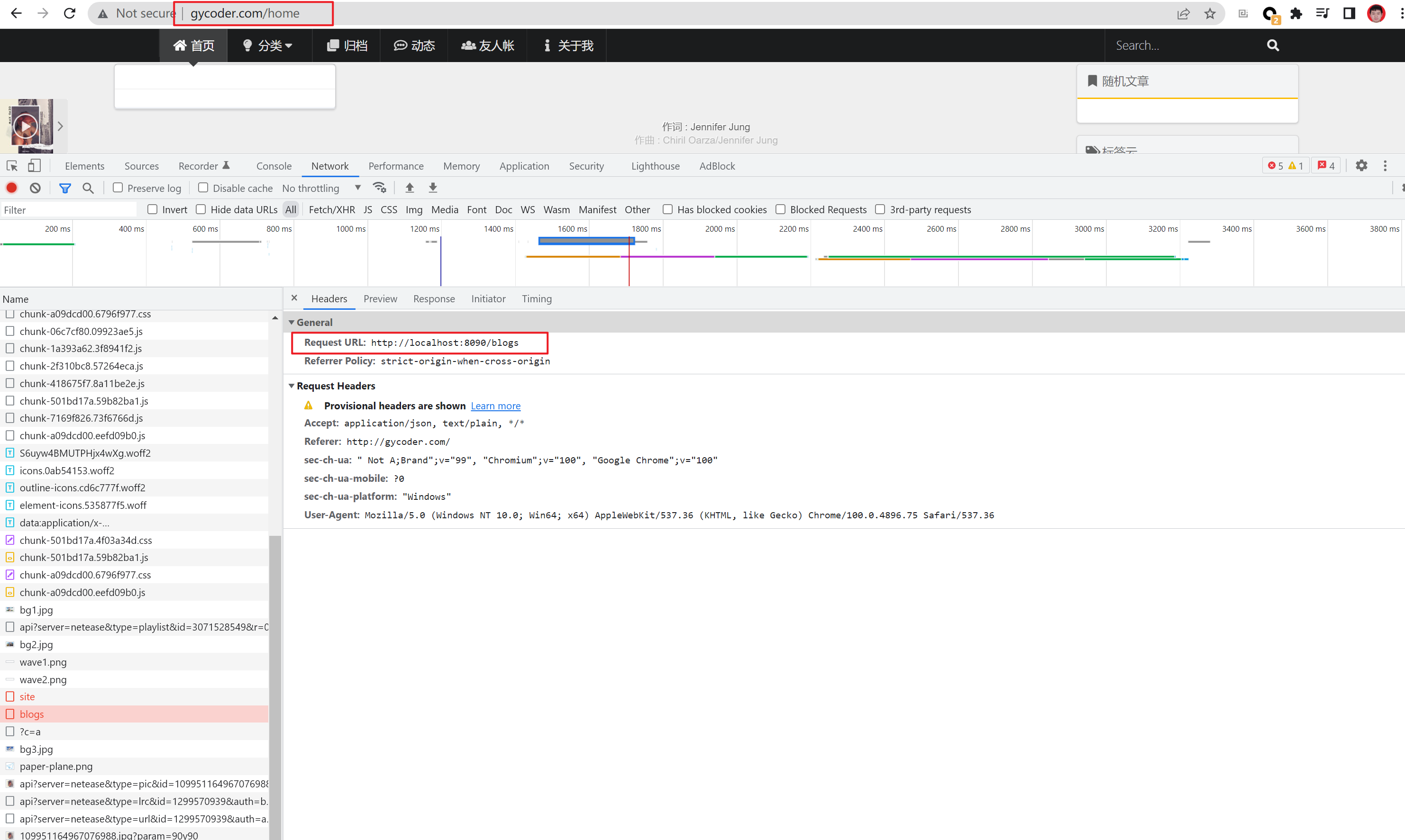Export HAR file with download arrow
The height and width of the screenshot is (840, 1405).
(x=433, y=187)
